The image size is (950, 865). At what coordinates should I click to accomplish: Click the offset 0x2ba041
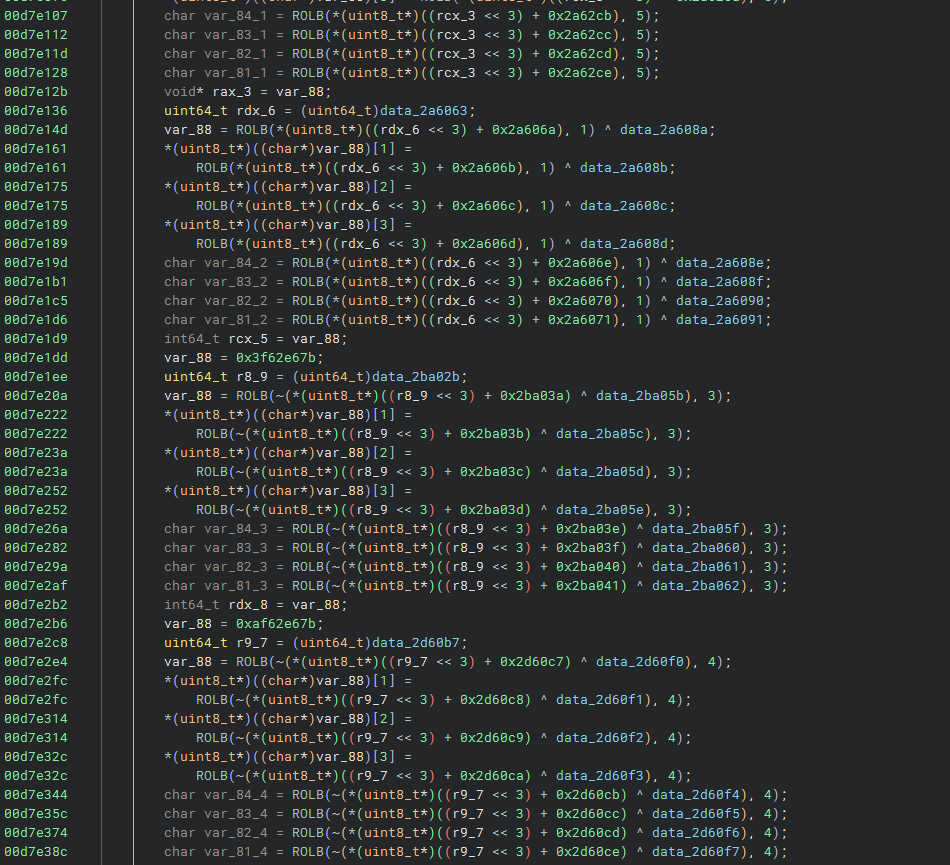click(588, 586)
